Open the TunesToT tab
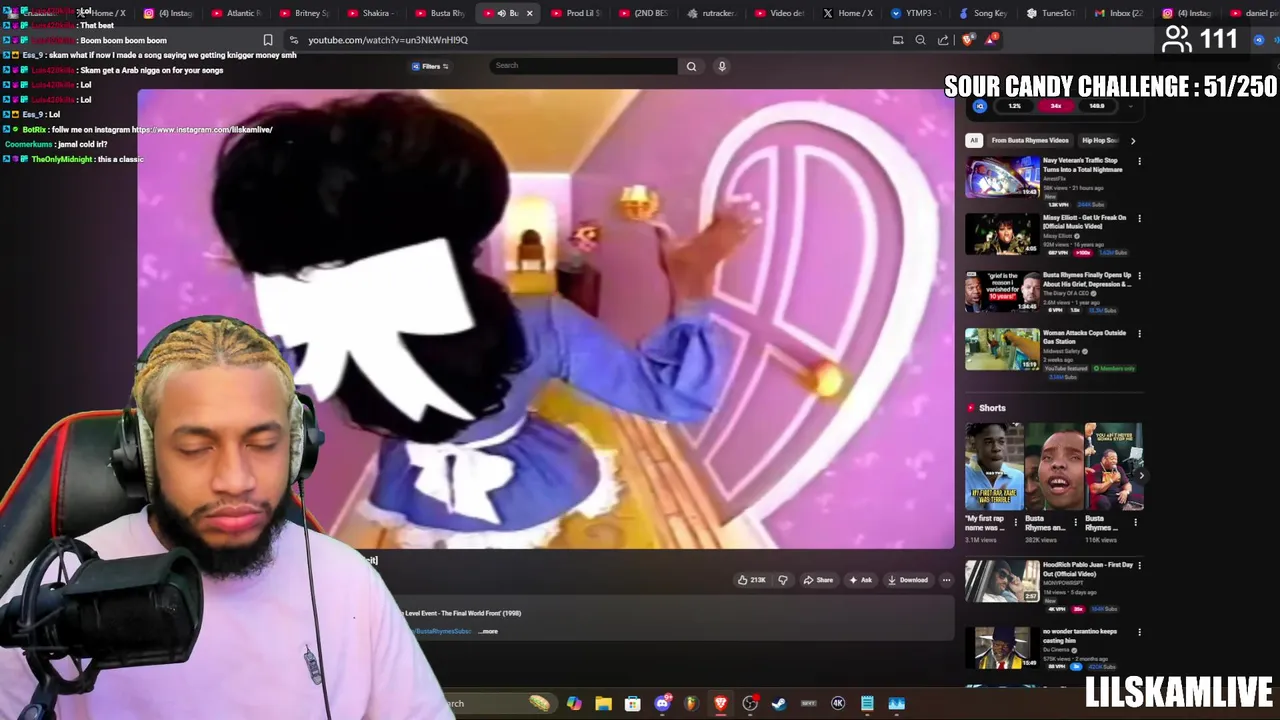 pos(1050,13)
